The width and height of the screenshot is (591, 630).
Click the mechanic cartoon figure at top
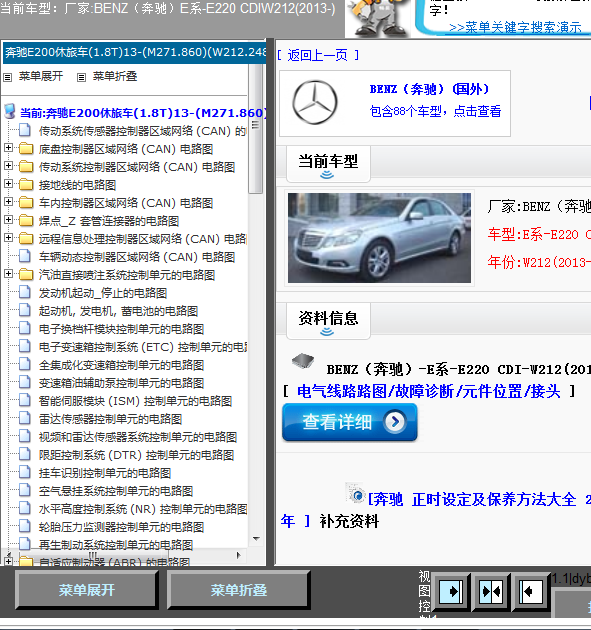pos(378,18)
